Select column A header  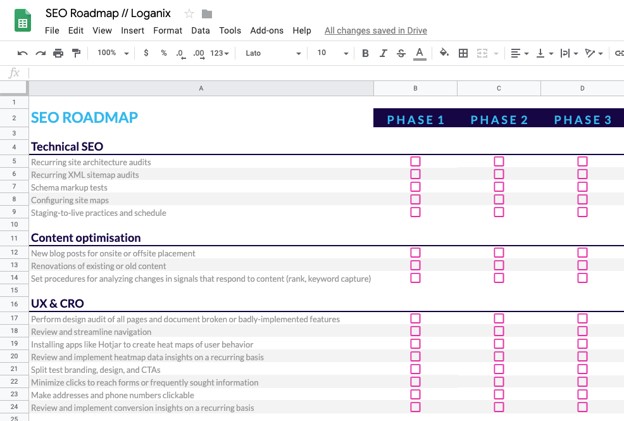point(201,88)
